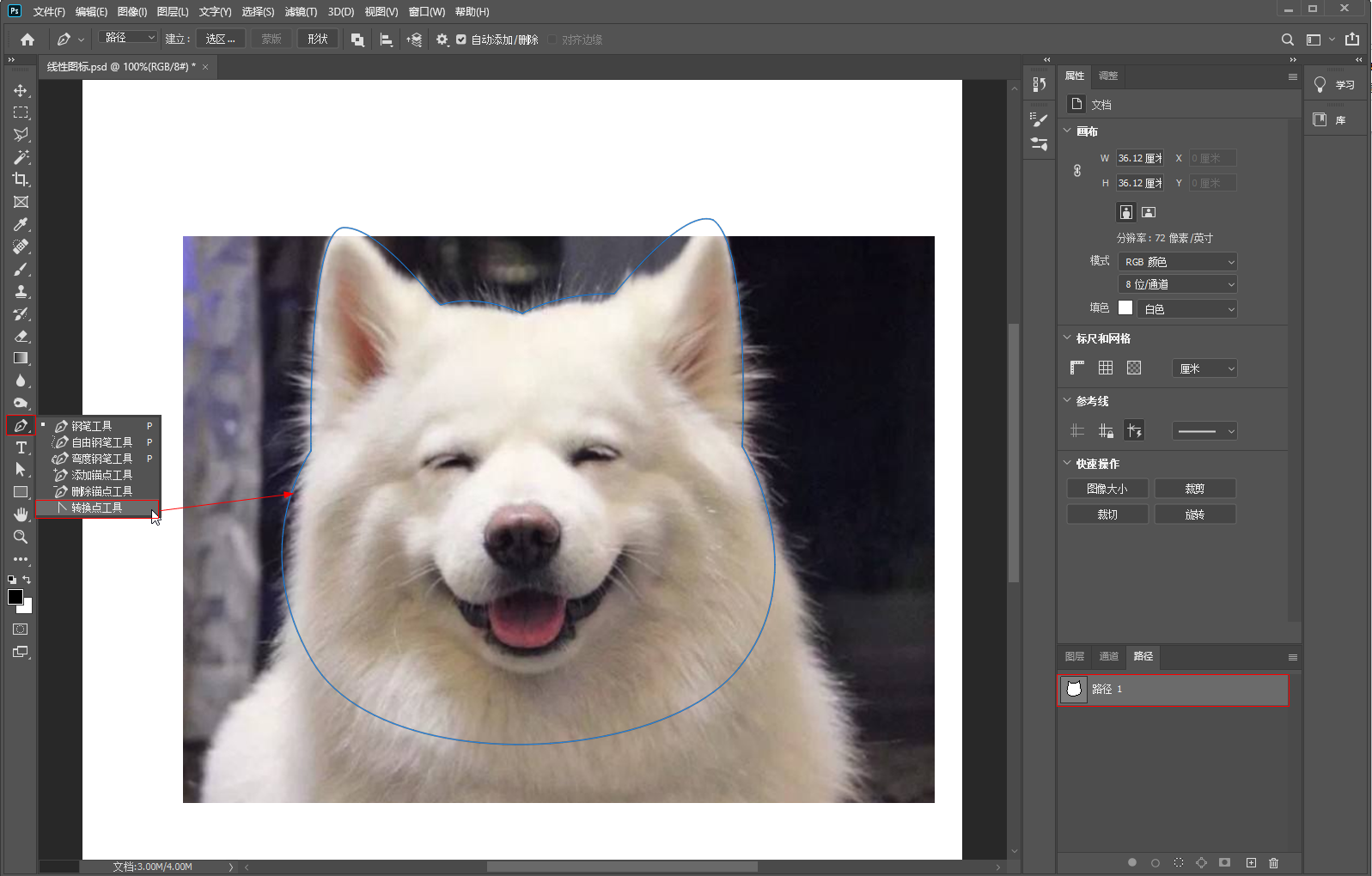Toggle the 自动添加/删除 checkbox

(461, 40)
